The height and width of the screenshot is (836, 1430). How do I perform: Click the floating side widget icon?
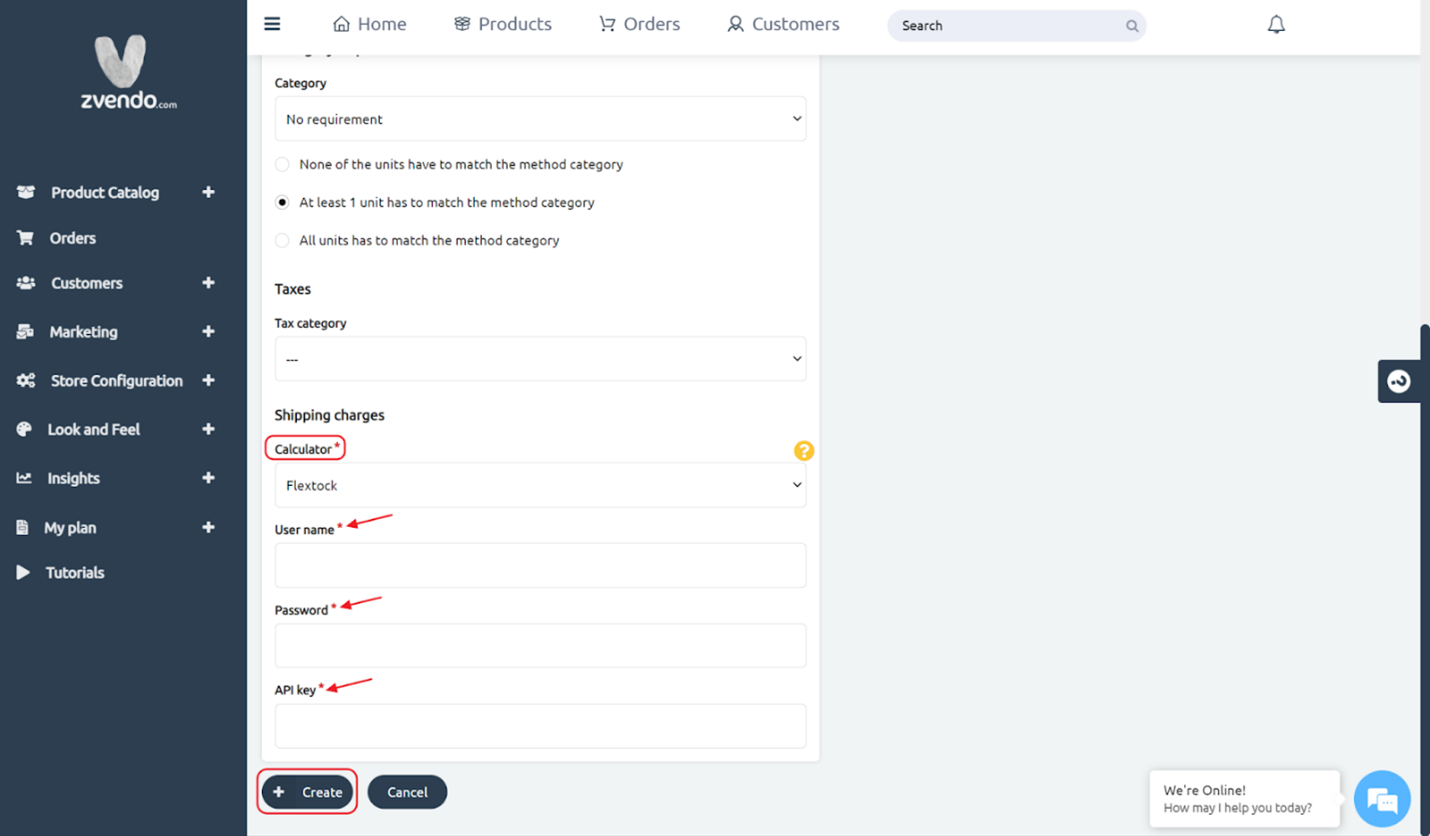point(1398,381)
